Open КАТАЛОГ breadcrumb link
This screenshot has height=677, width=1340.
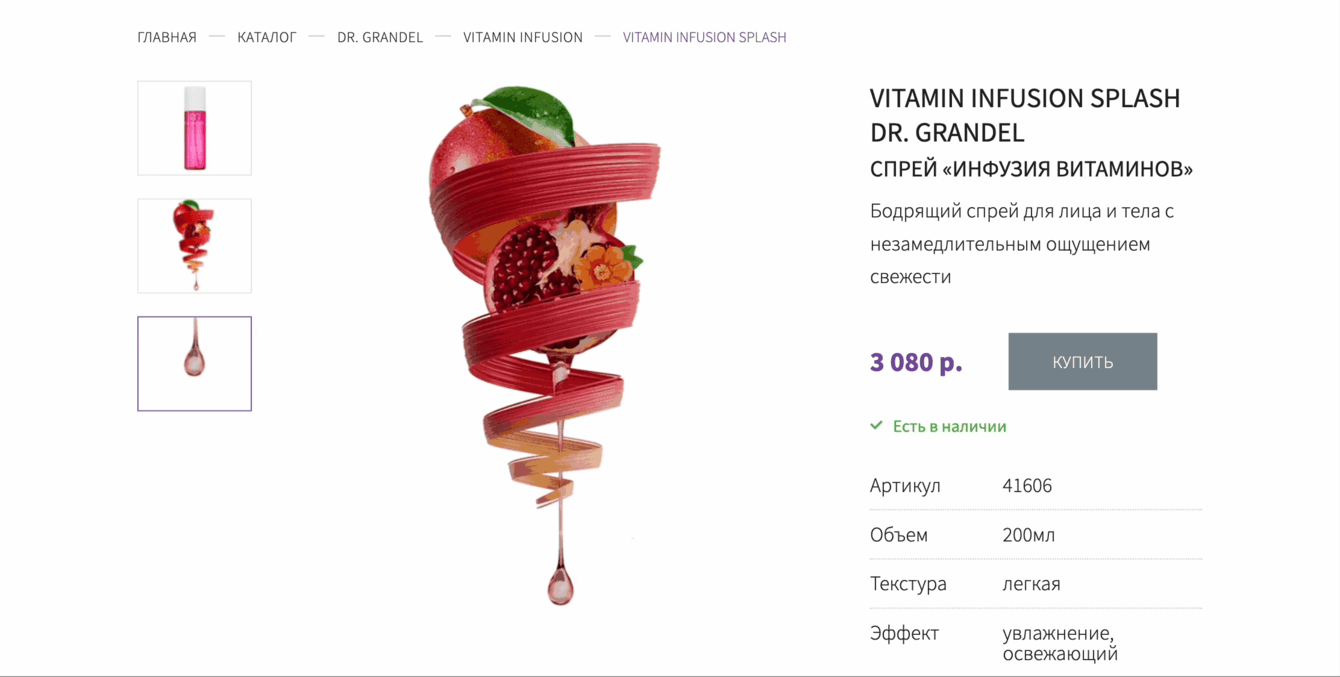tap(267, 37)
